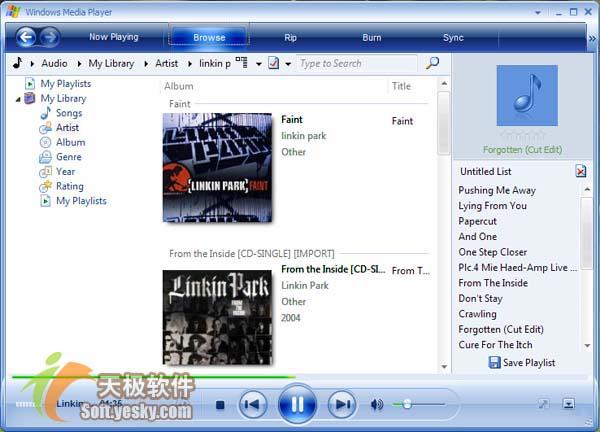The image size is (600, 432).
Task: Select Faint track title in list
Action: pyautogui.click(x=402, y=121)
